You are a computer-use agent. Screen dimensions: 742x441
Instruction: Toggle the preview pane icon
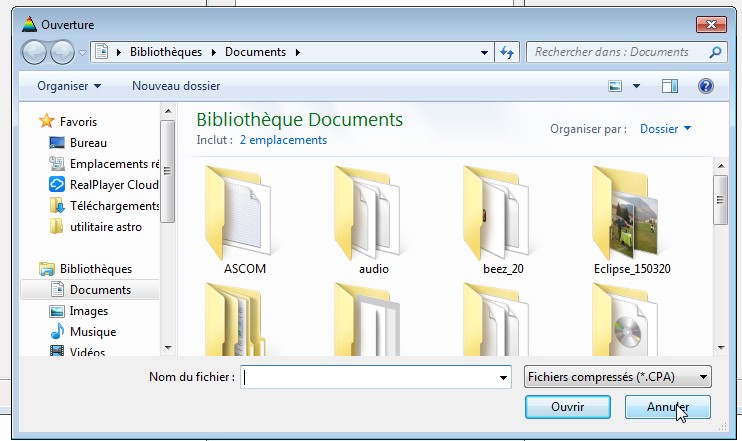(x=670, y=87)
